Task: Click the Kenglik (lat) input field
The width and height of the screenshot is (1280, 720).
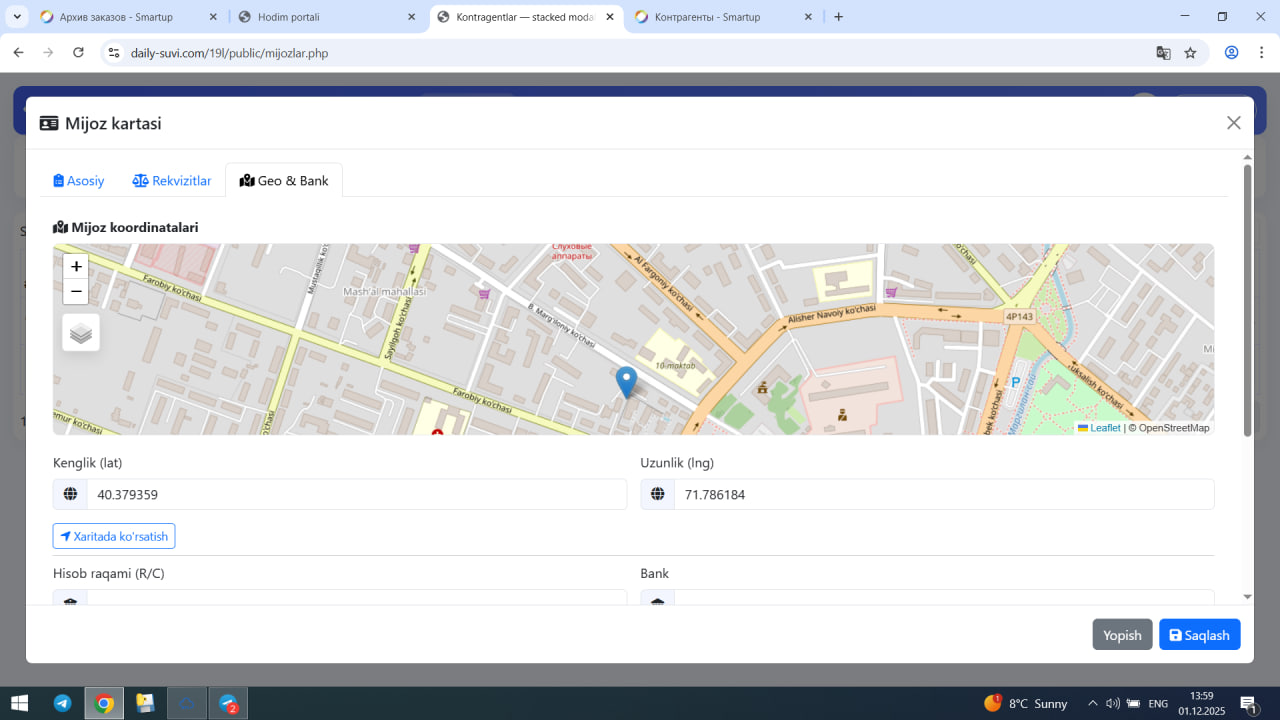Action: (355, 494)
